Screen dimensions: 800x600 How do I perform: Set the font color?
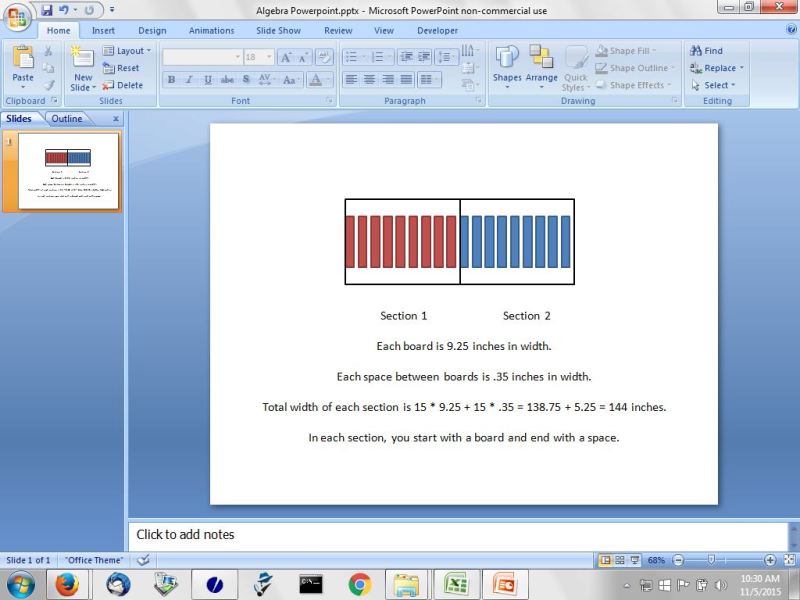317,80
